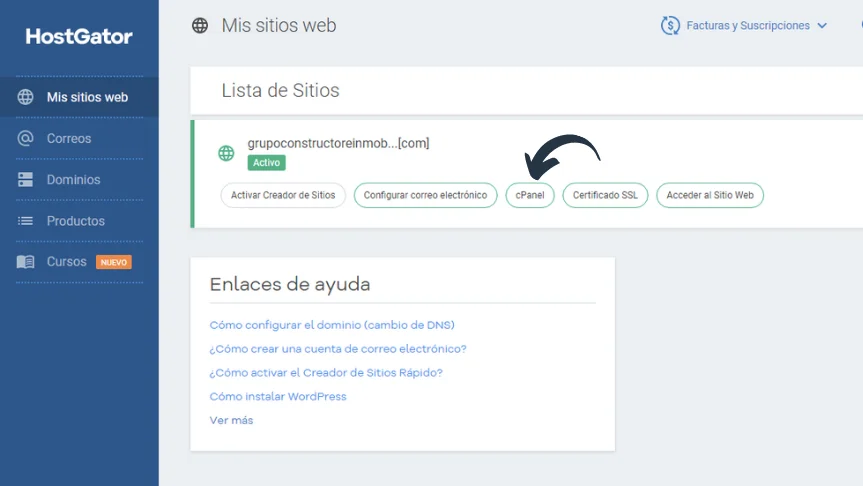Click the Mis sitios web page title
The image size is (863, 486).
pyautogui.click(x=279, y=25)
